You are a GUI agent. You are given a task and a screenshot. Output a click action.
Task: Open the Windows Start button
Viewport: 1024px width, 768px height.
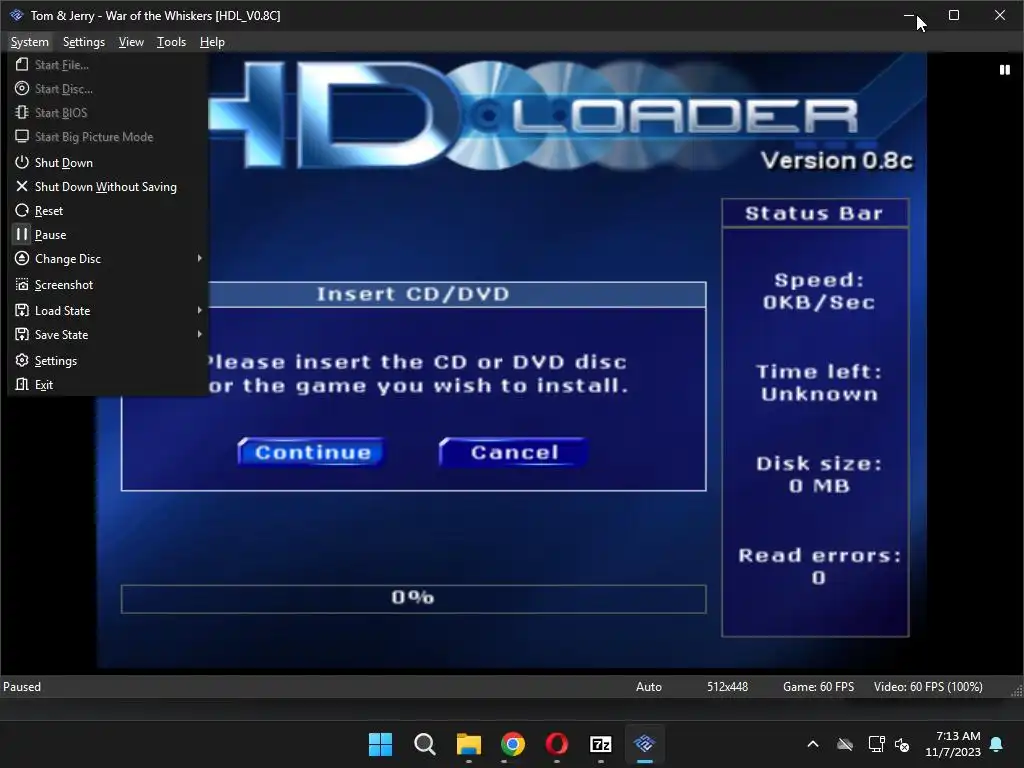pyautogui.click(x=380, y=744)
